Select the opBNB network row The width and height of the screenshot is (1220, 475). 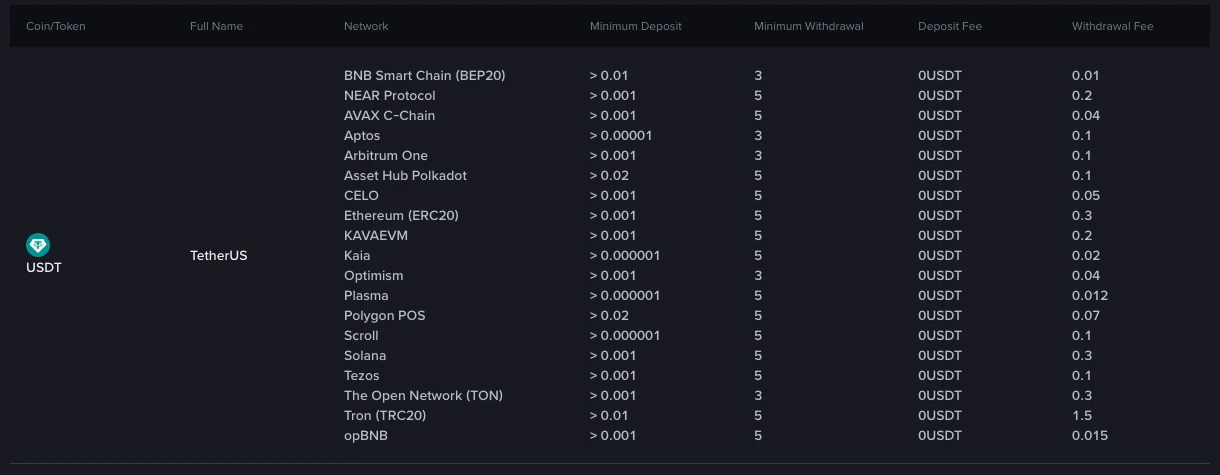(x=365, y=436)
